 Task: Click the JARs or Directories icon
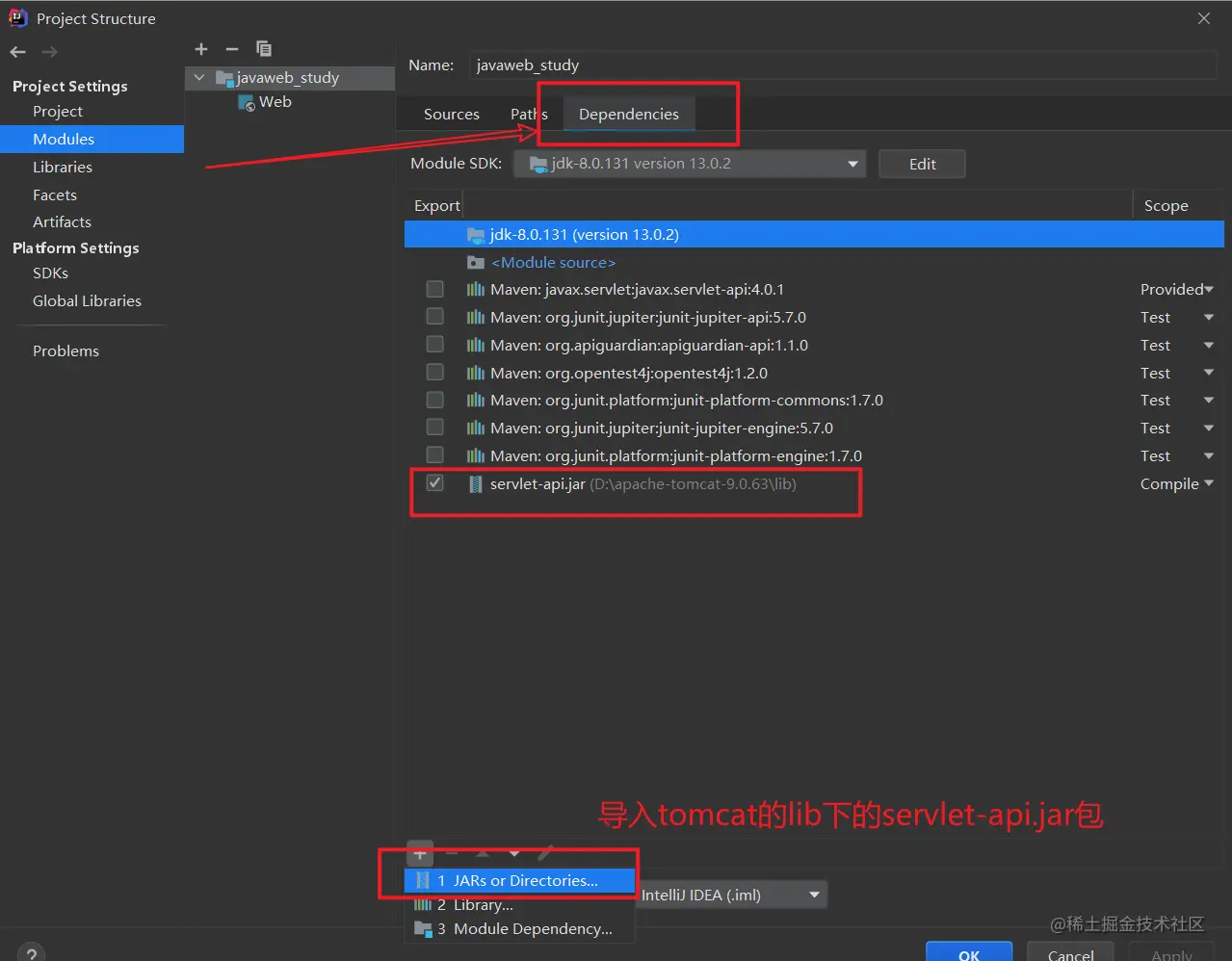[x=422, y=880]
